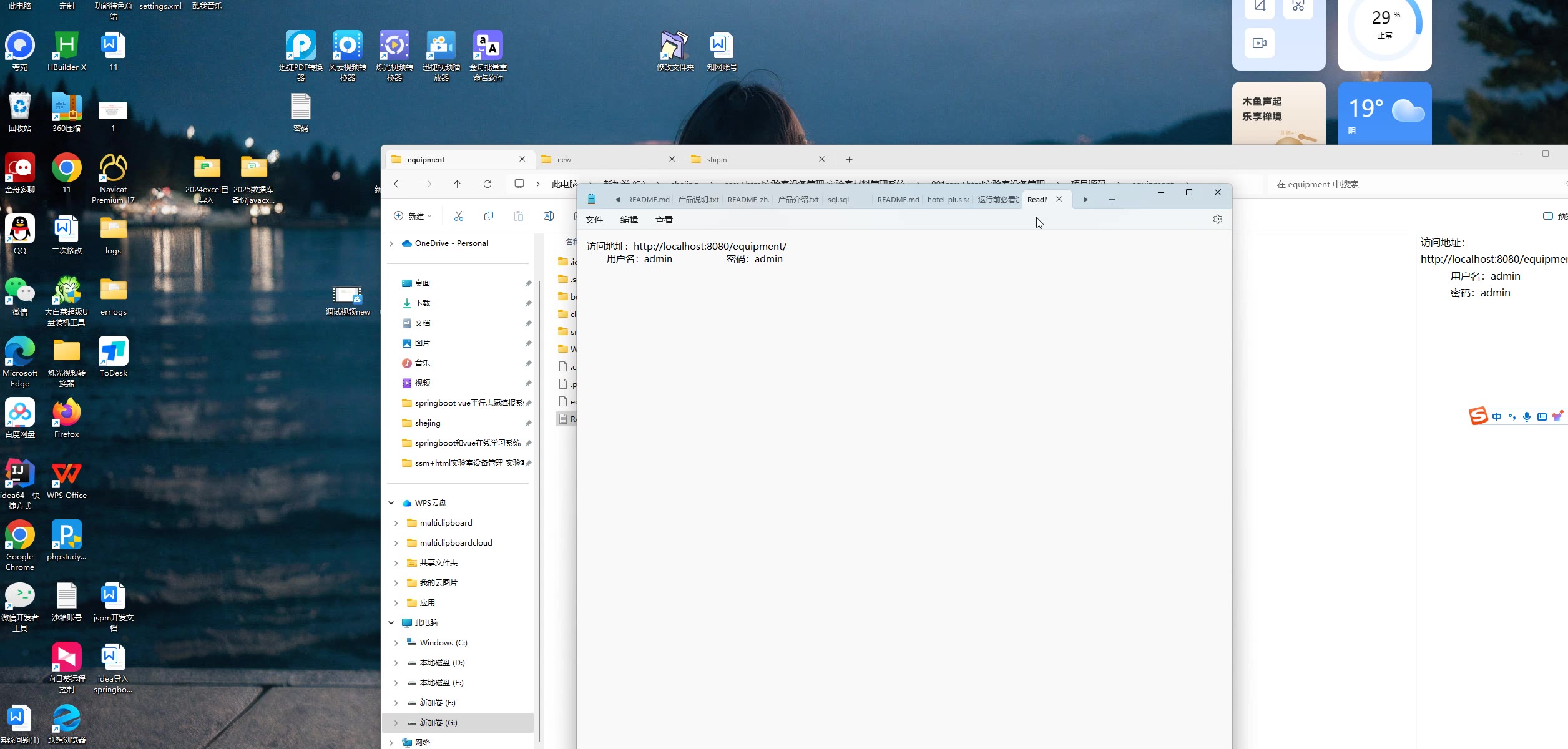Open Notepad 文件 menu

(x=594, y=220)
